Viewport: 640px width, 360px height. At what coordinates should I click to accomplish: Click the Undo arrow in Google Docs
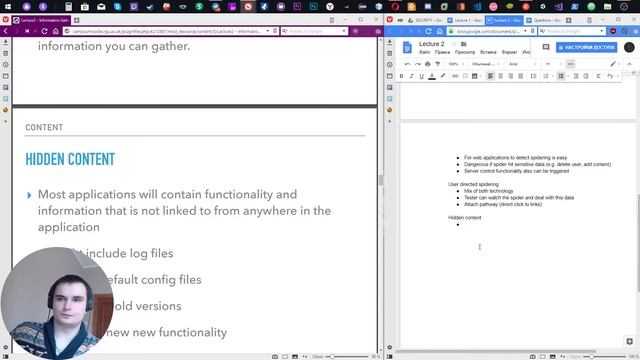pos(407,64)
